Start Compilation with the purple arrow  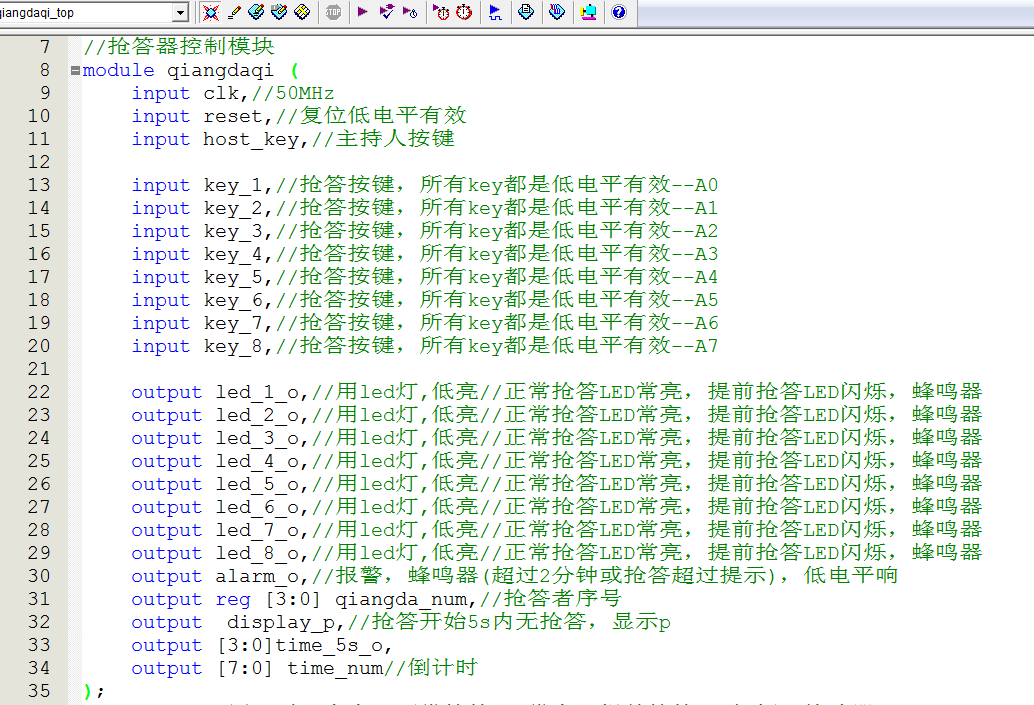[x=362, y=12]
